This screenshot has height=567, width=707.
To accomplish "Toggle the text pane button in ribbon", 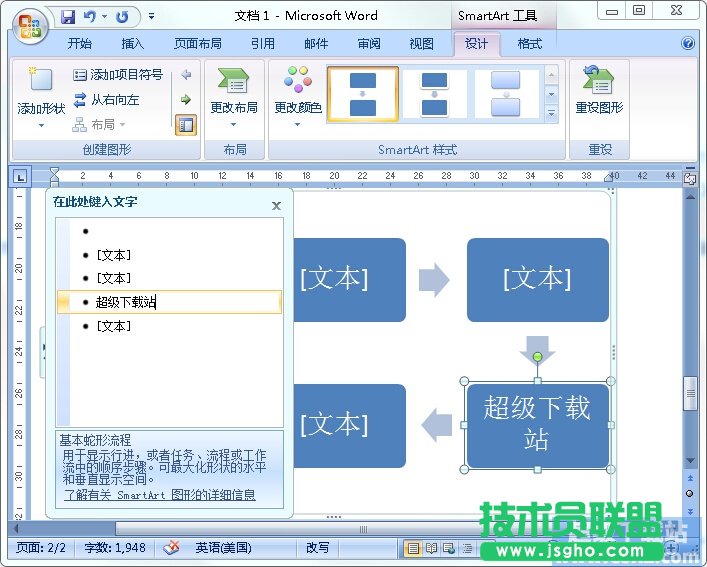I will tap(185, 125).
